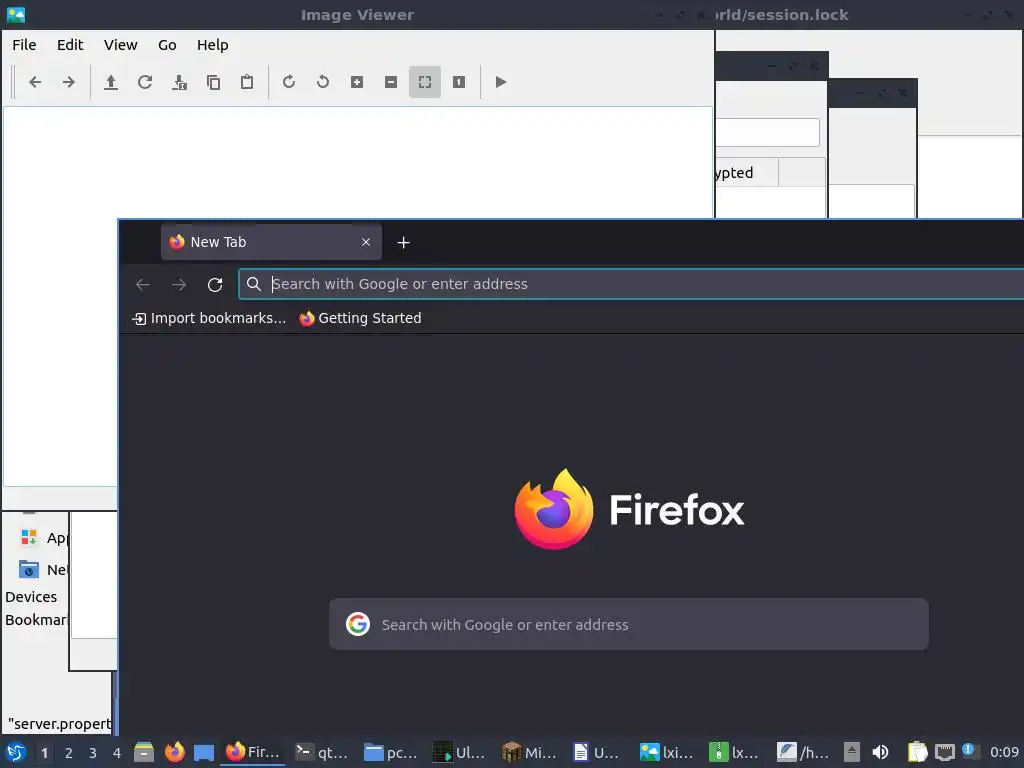Screen dimensions: 1024x768
Task: Click the Applications icon in file manager sidebar
Action: point(29,537)
